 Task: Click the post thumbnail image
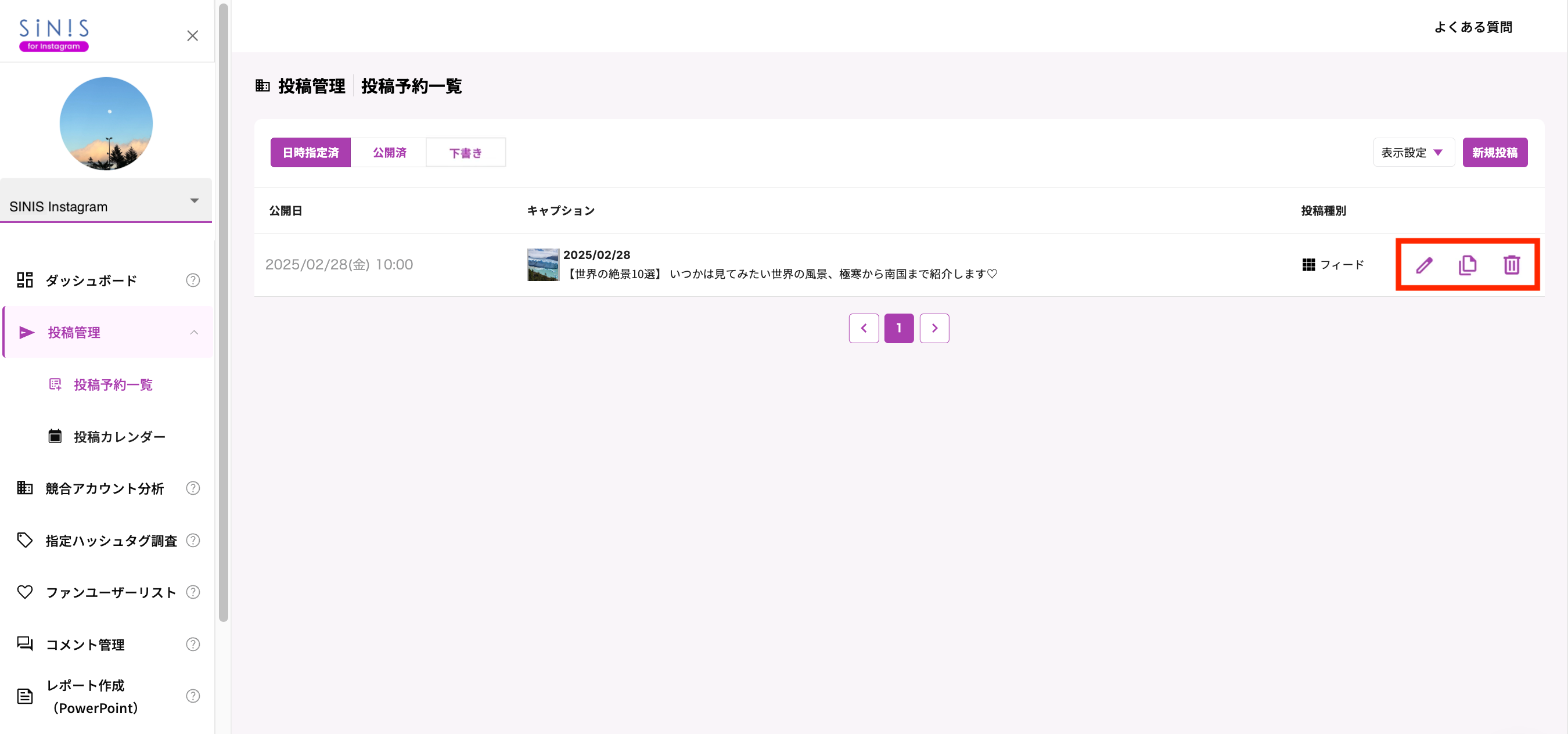tap(543, 265)
